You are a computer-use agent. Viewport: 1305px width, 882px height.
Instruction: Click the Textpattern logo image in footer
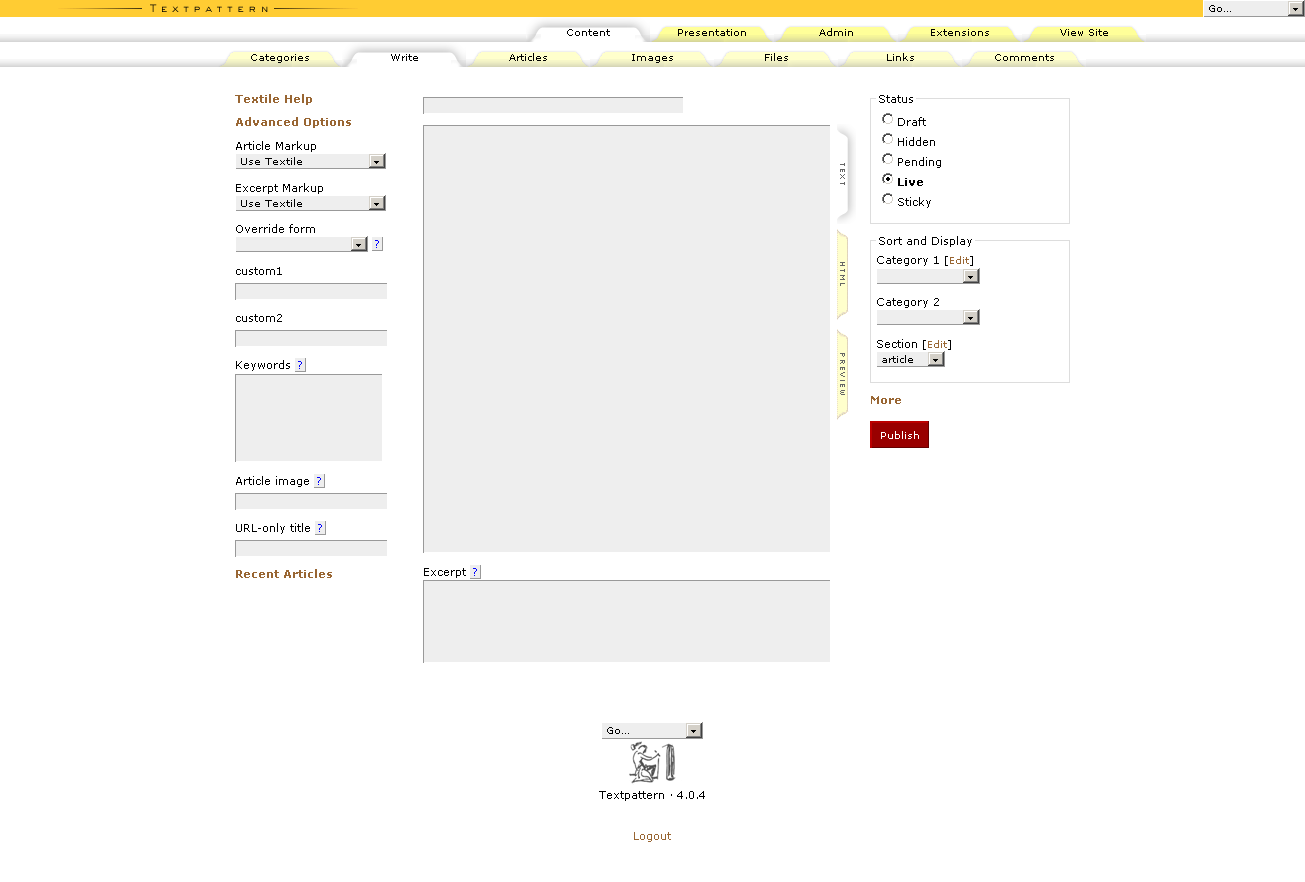point(652,763)
